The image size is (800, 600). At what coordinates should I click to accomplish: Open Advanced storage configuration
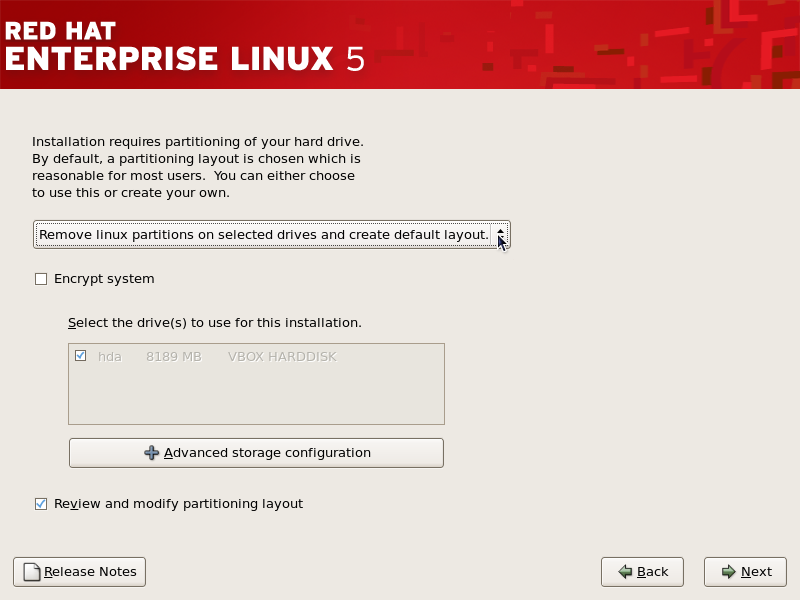coord(256,453)
